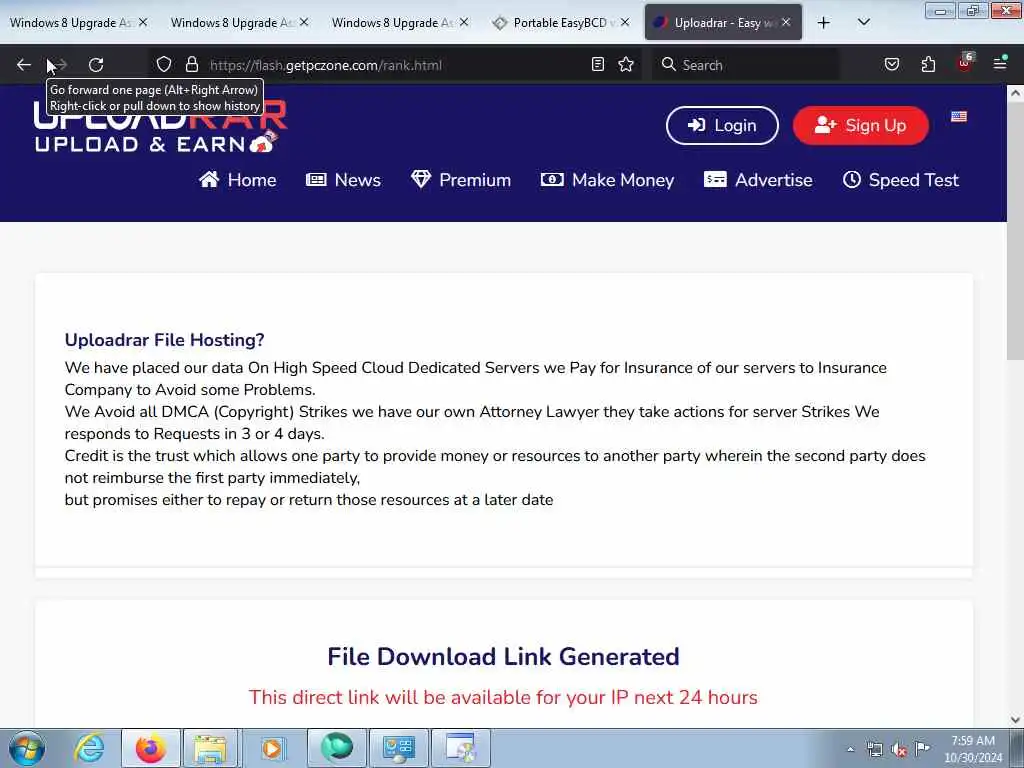Close the first Windows 8 Upgrade tab
Viewport: 1024px width, 768px height.
point(143,23)
